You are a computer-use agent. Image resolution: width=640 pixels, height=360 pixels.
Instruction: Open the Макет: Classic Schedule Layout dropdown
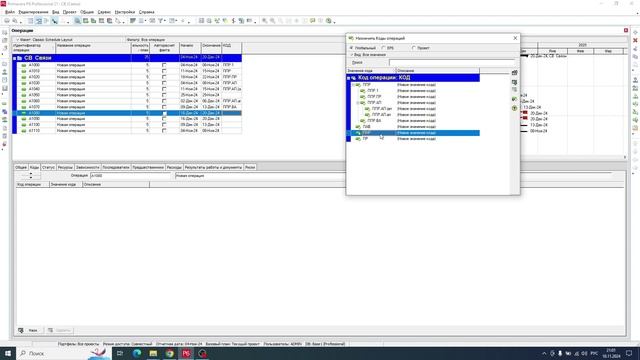click(x=44, y=40)
